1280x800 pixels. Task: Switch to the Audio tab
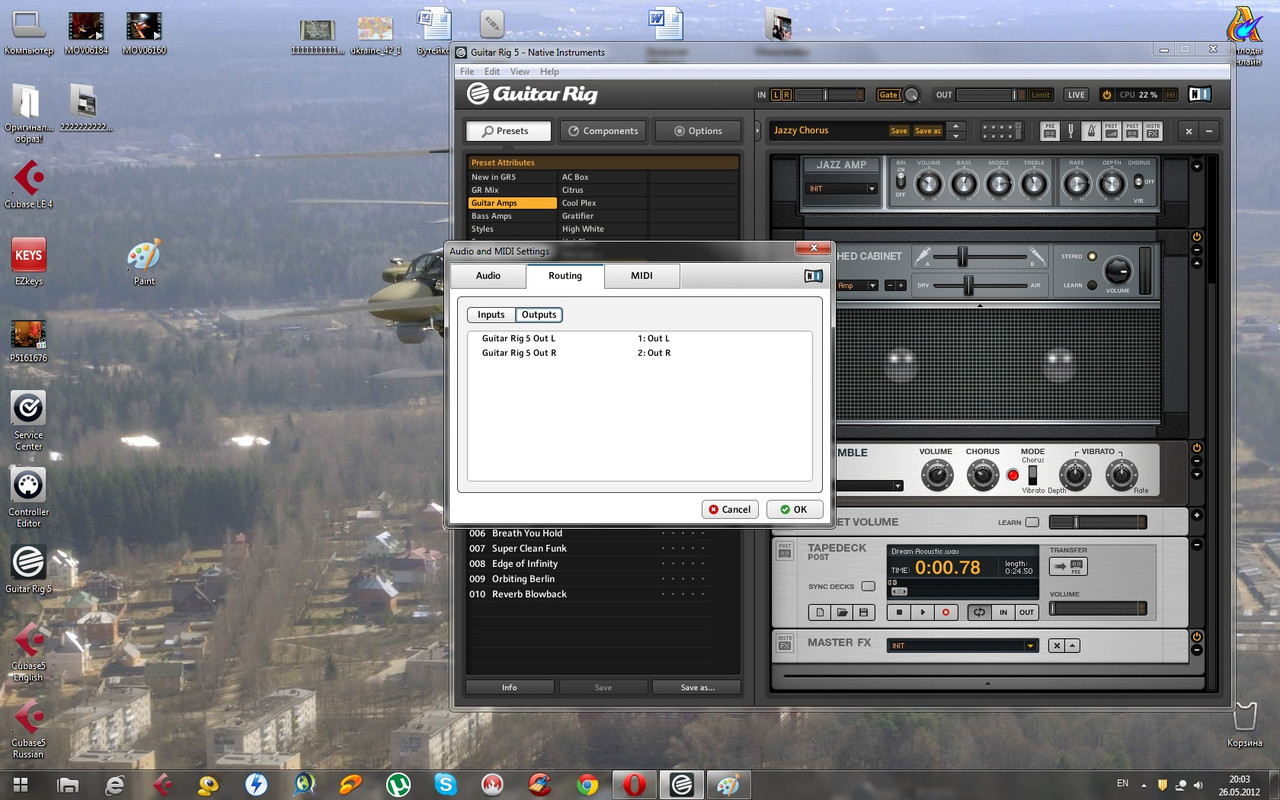point(488,276)
